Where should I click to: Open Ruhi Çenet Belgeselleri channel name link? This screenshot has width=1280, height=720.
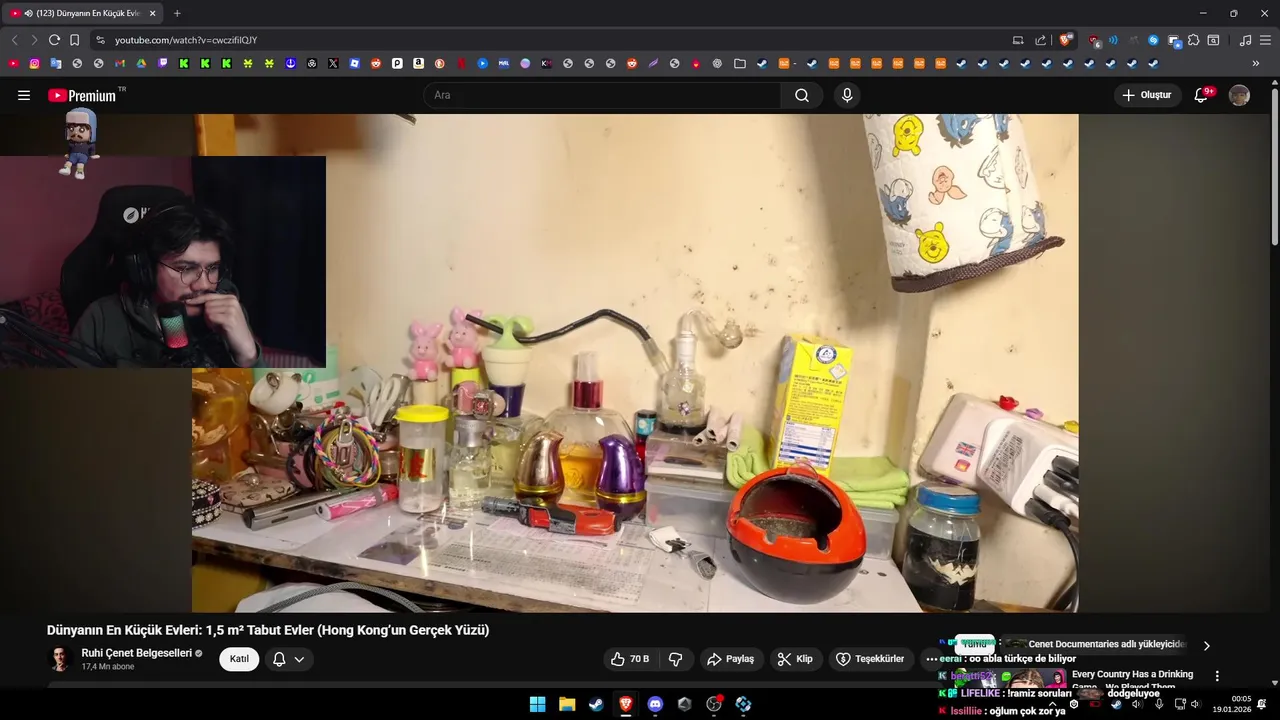coord(136,653)
